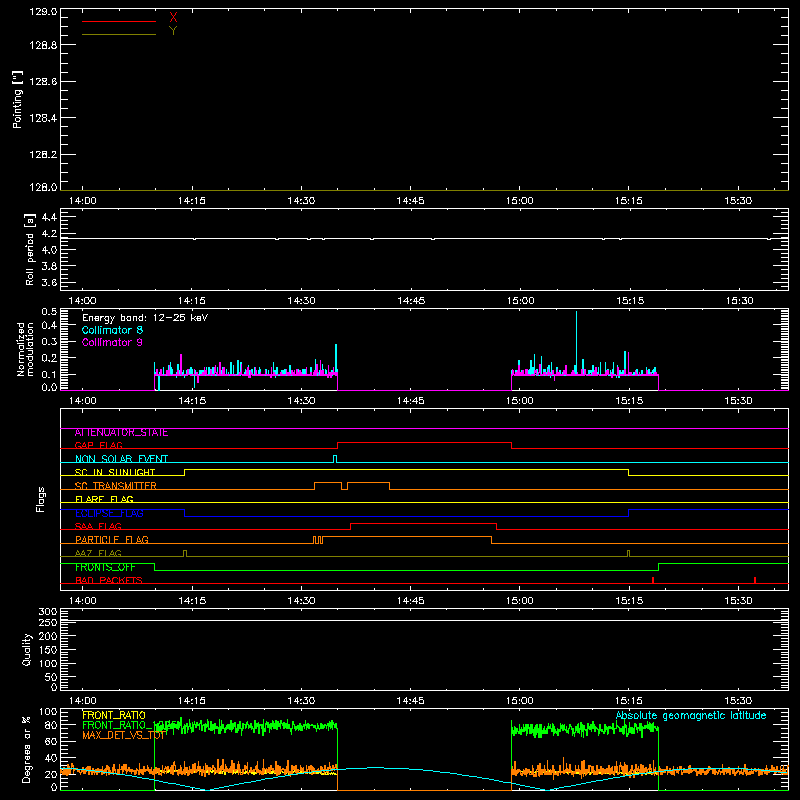Click the Roll period axis title
The width and height of the screenshot is (800, 800).
(30, 249)
